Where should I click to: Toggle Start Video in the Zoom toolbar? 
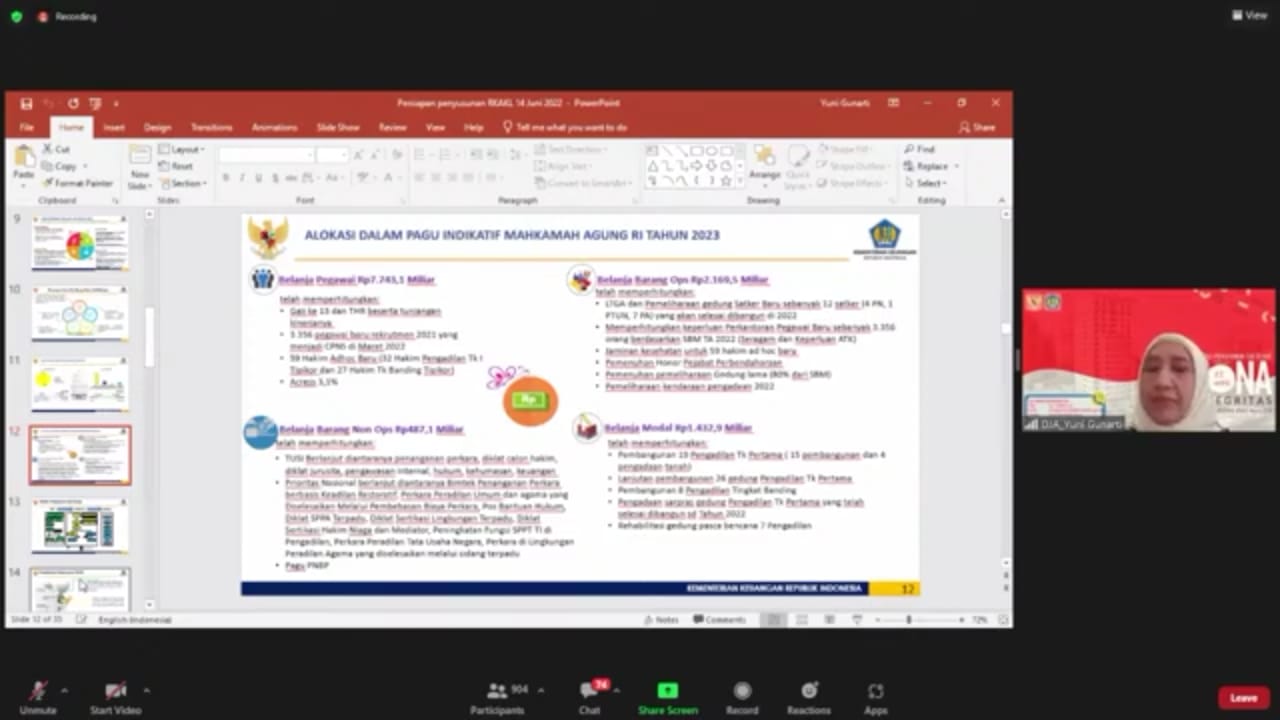click(x=115, y=692)
